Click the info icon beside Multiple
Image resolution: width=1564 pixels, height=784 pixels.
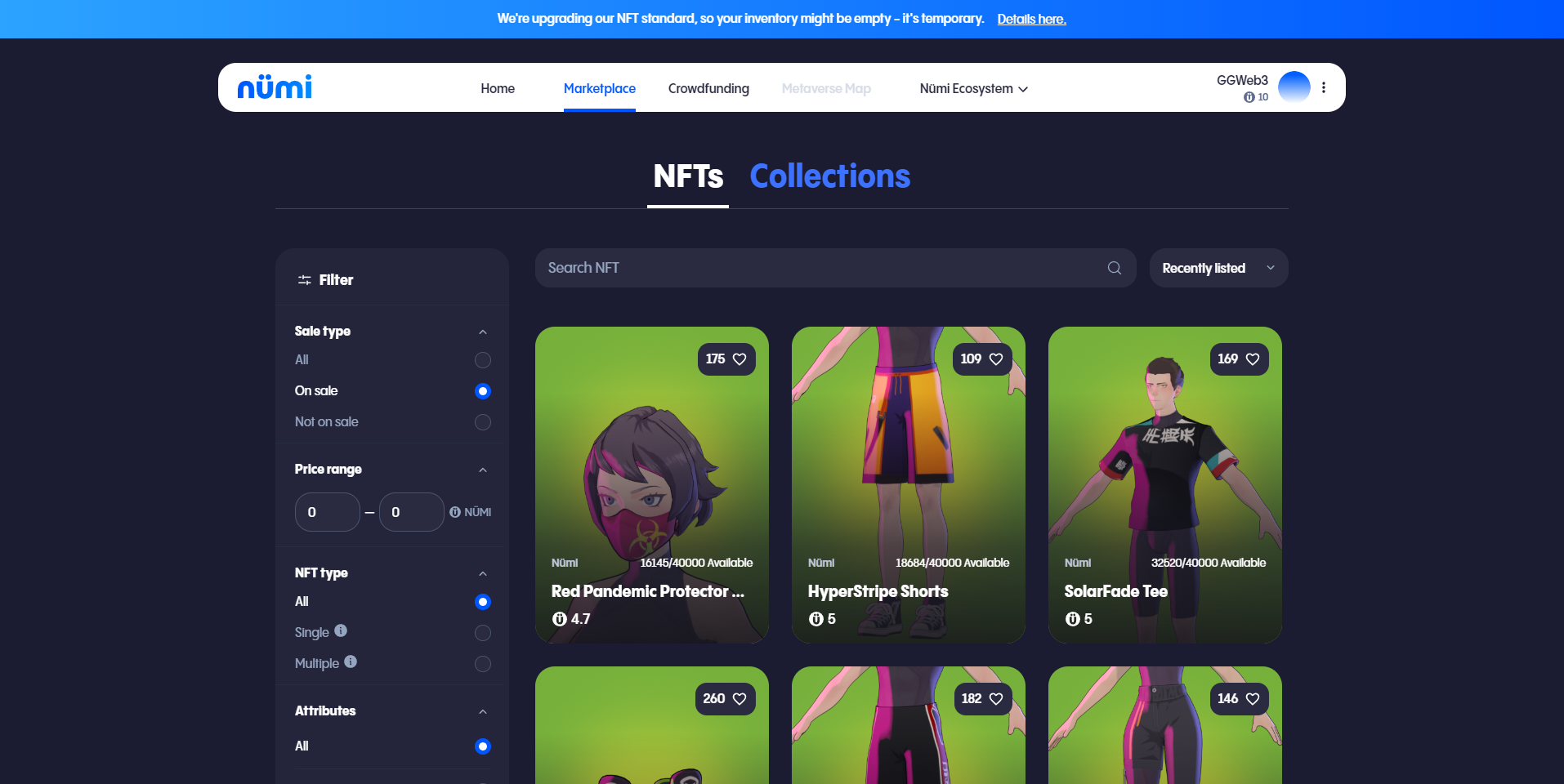(351, 661)
